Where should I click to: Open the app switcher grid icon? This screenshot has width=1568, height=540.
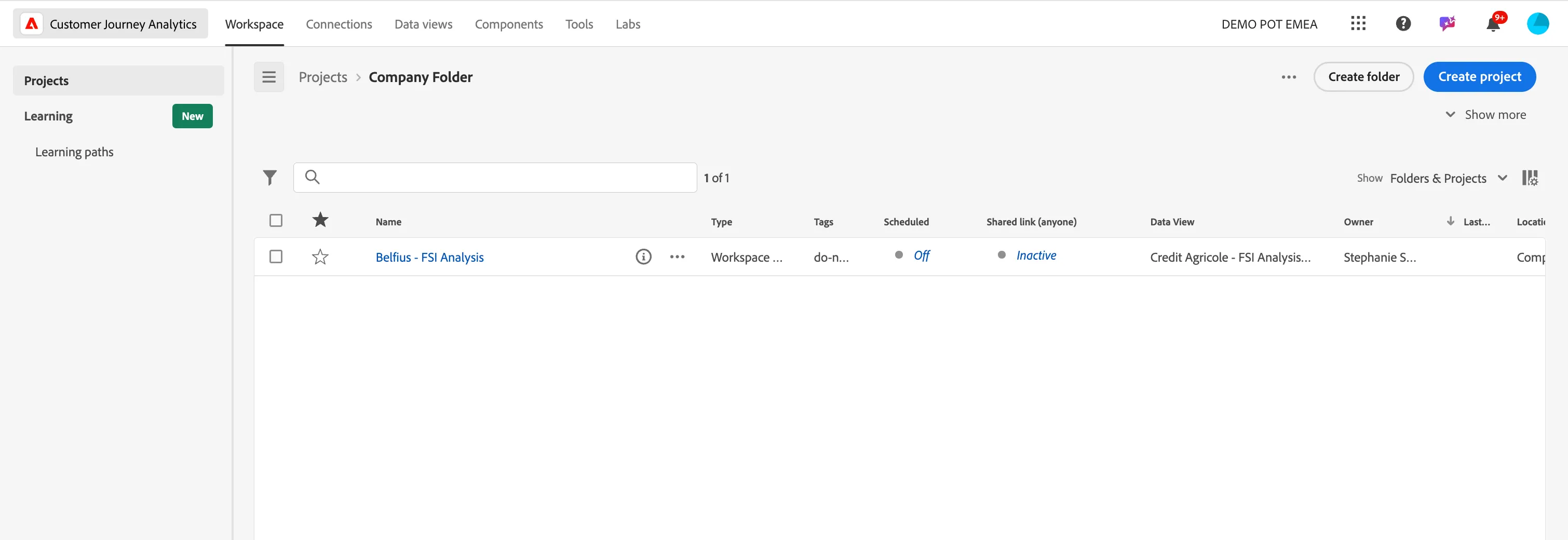coord(1358,24)
